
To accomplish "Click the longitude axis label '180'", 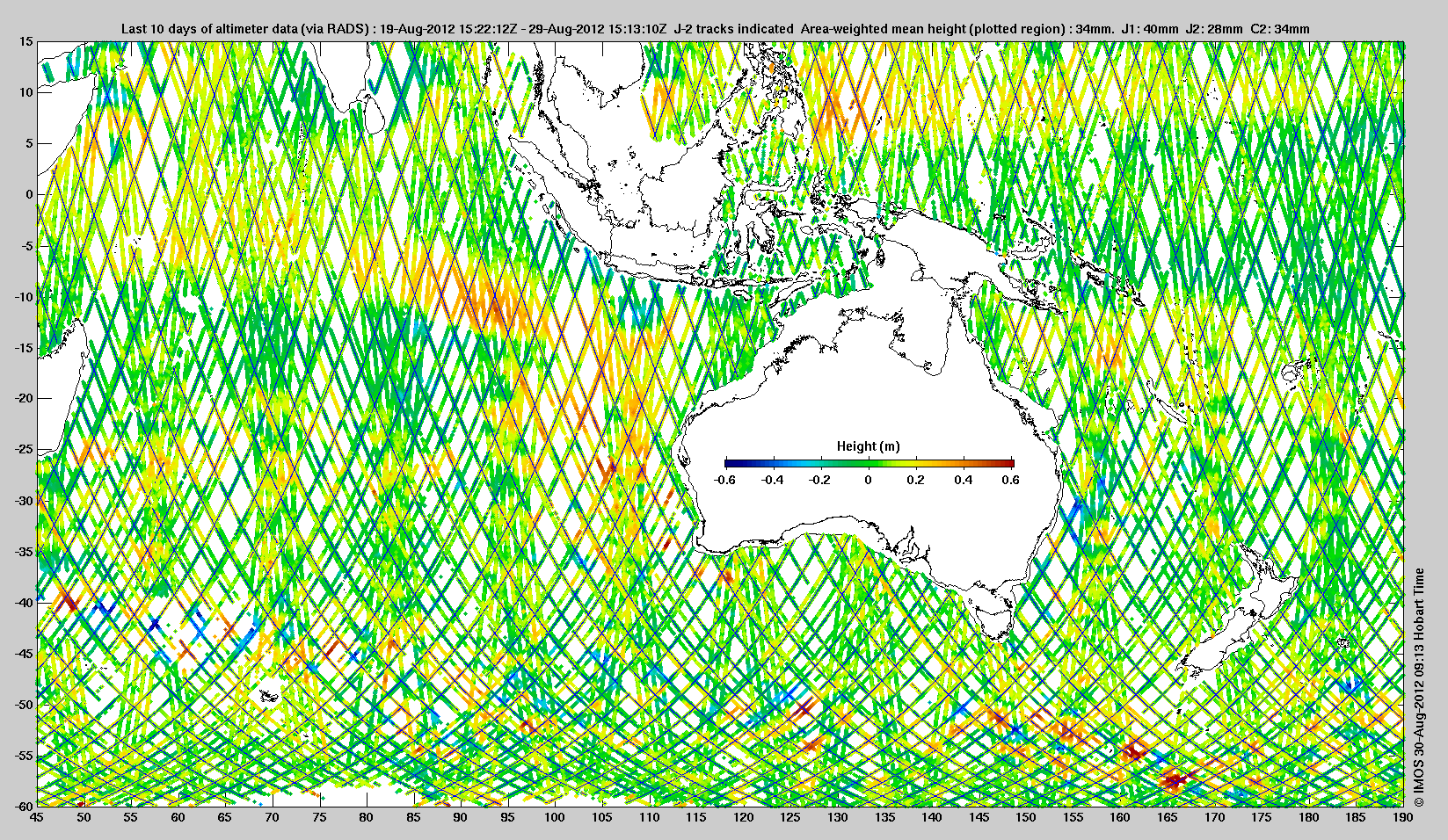I will [1308, 817].
